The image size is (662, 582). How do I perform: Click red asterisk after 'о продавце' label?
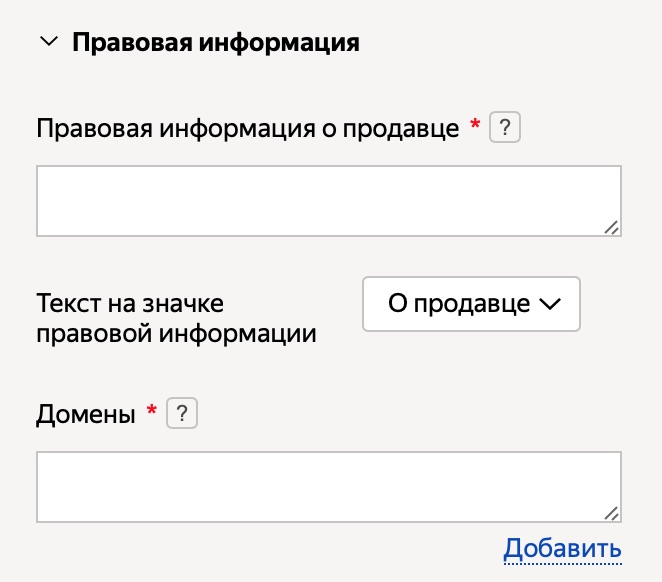(475, 124)
